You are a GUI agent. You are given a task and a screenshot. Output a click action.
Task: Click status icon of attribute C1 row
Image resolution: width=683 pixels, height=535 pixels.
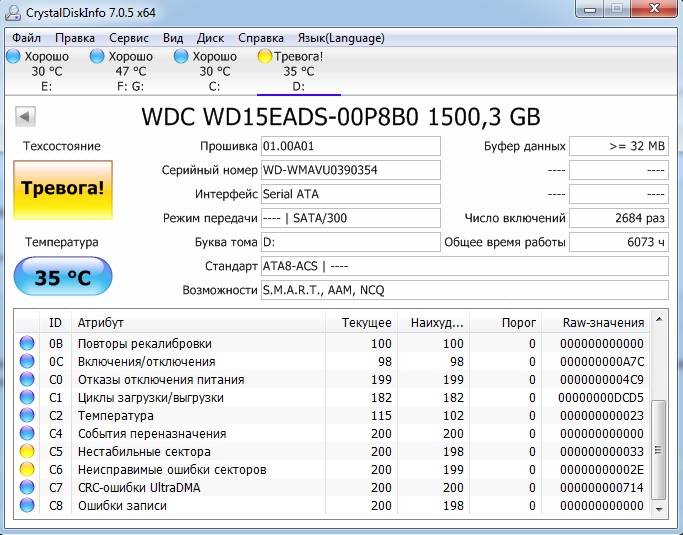tap(27, 397)
